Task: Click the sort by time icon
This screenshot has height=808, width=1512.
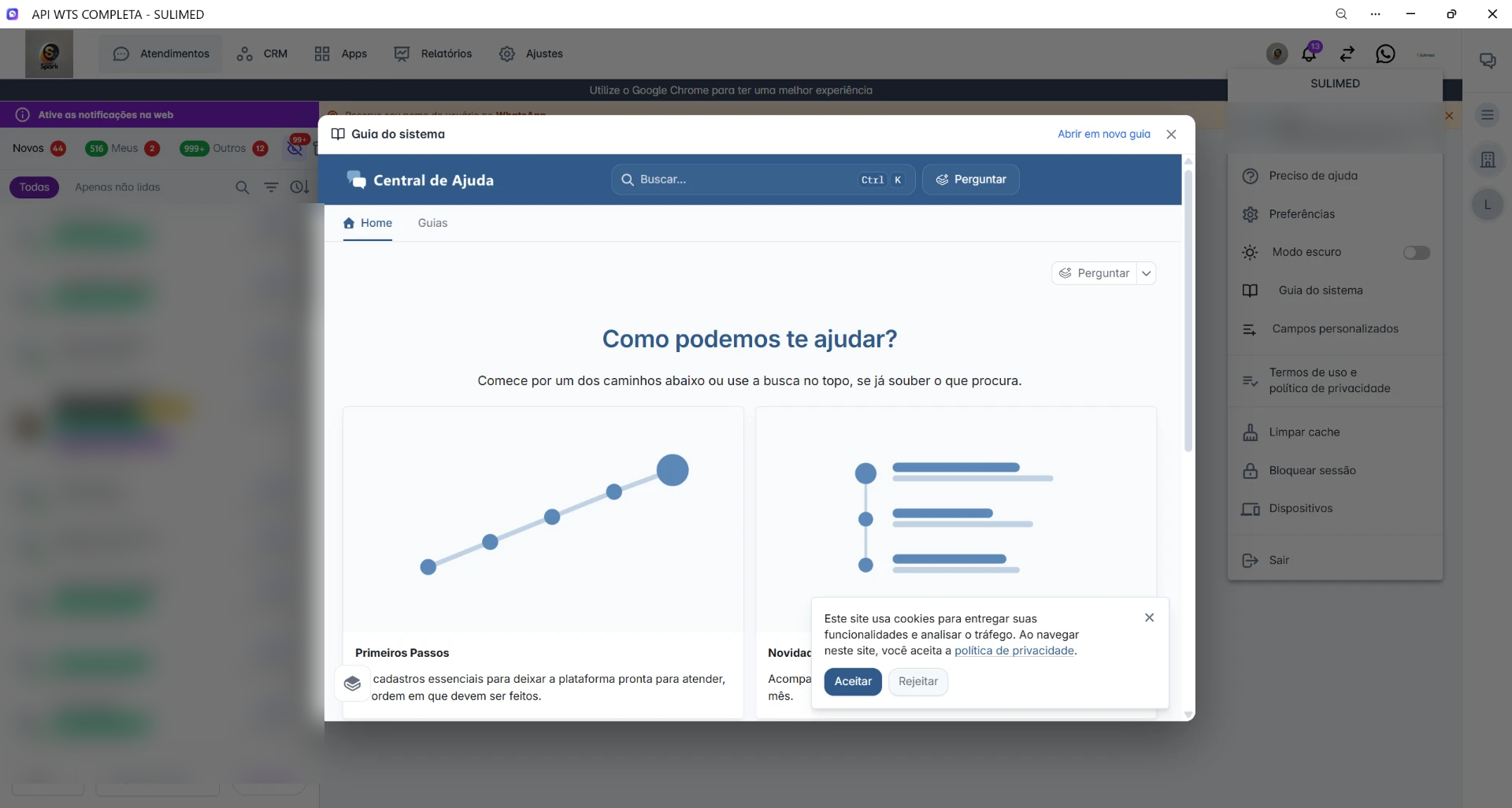Action: click(x=299, y=187)
